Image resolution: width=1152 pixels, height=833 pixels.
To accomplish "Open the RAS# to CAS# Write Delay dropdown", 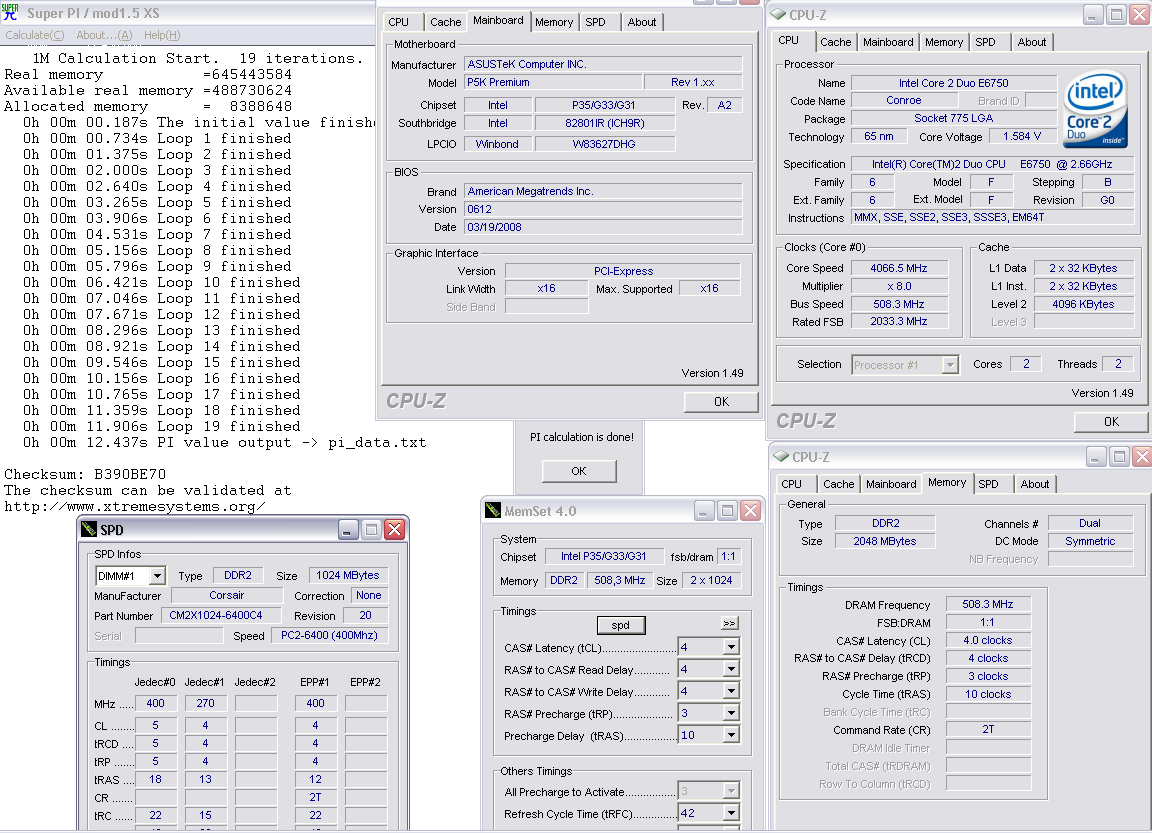I will click(731, 691).
